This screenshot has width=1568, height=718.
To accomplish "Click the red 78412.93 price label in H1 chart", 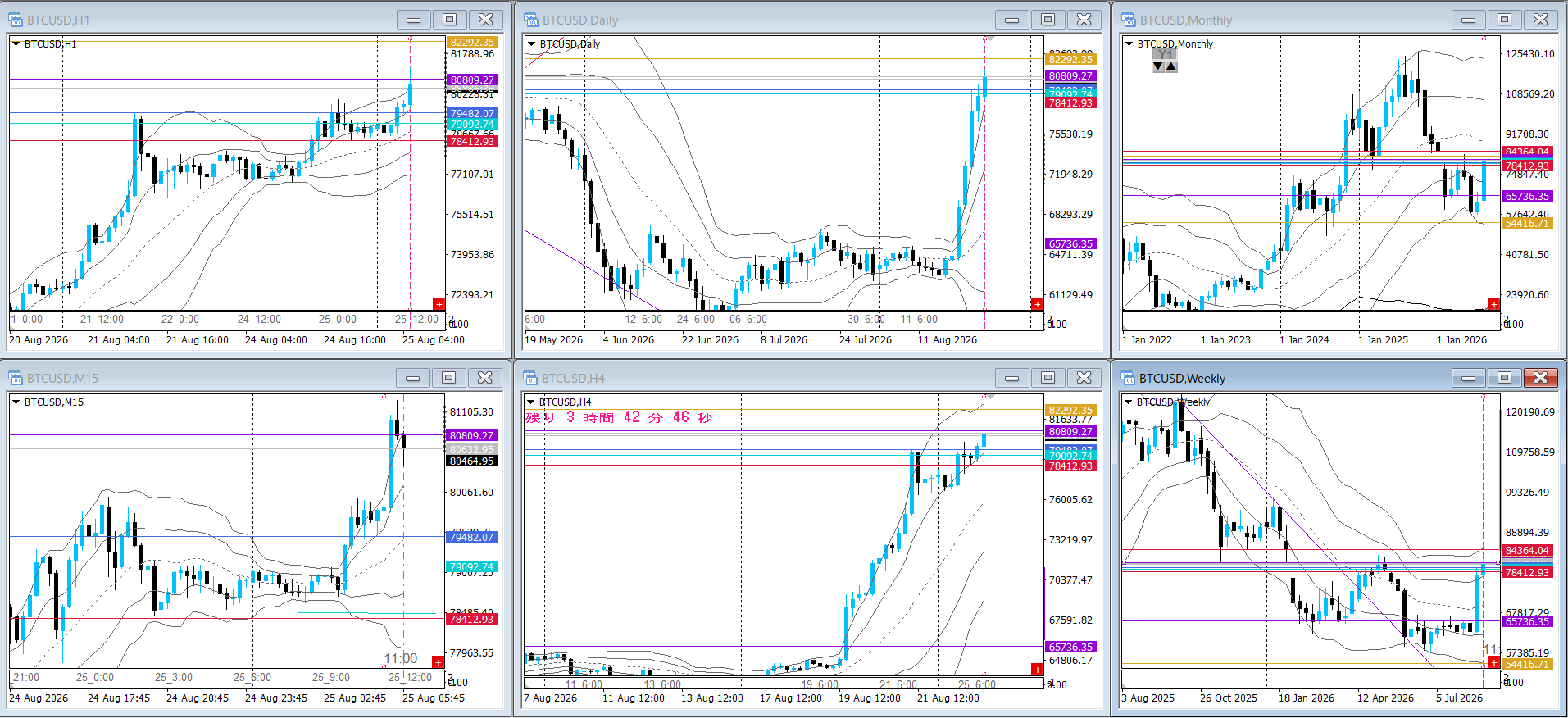I will 472,142.
